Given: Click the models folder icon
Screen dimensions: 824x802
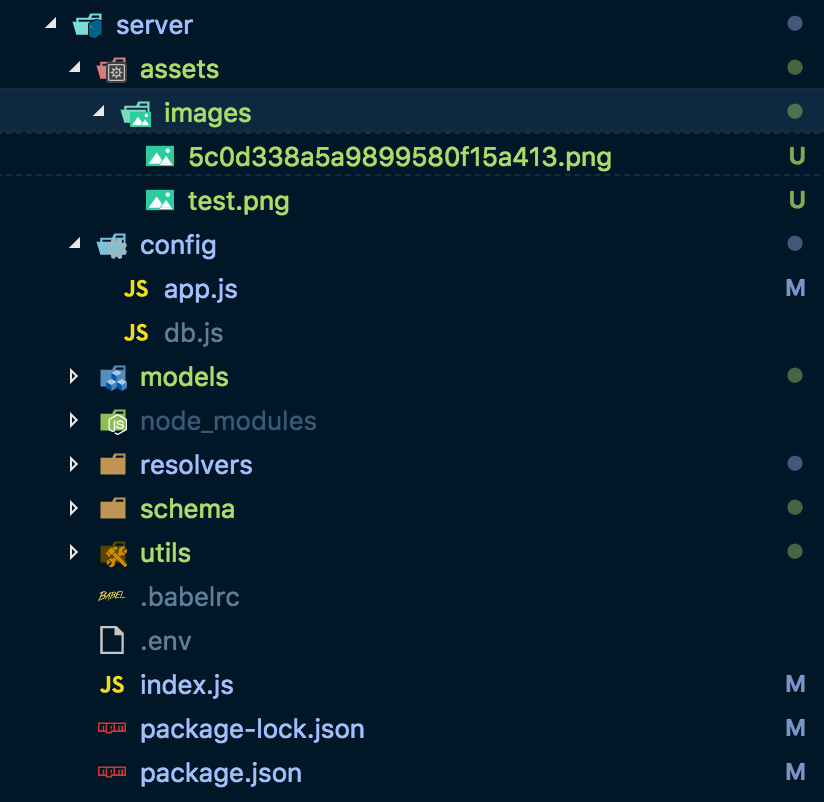Looking at the screenshot, I should point(112,377).
